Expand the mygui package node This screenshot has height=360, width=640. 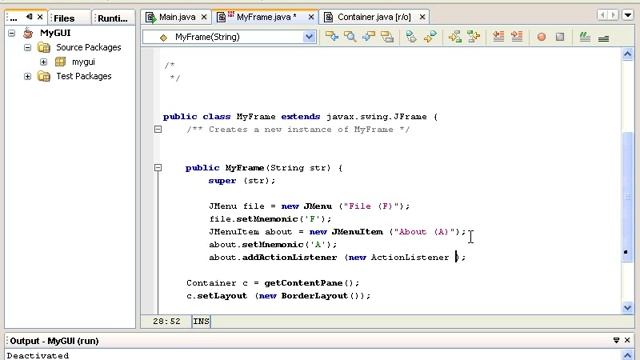click(x=43, y=62)
